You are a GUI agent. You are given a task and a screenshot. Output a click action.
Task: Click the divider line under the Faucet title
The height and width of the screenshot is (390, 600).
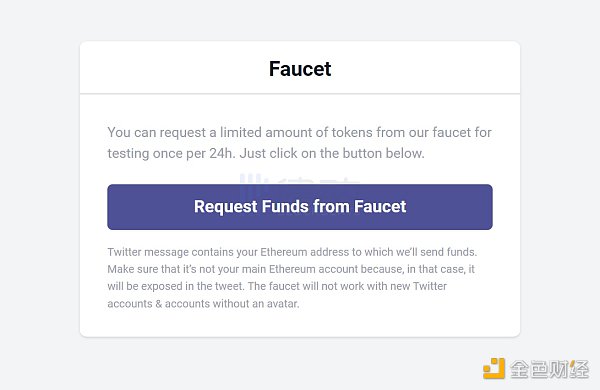300,93
